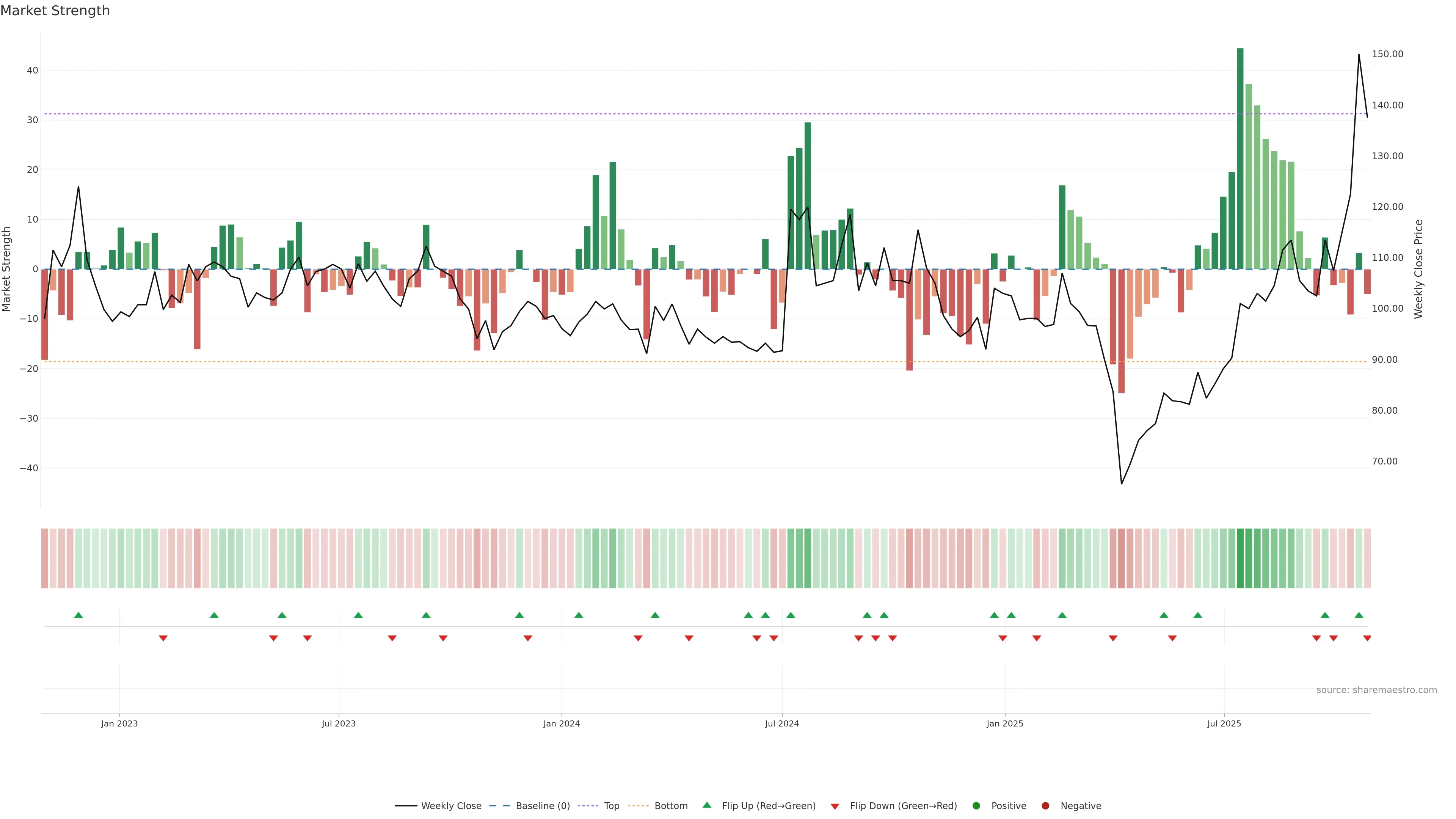Click the Negative red circle legend icon
The height and width of the screenshot is (819, 1456).
[1045, 805]
